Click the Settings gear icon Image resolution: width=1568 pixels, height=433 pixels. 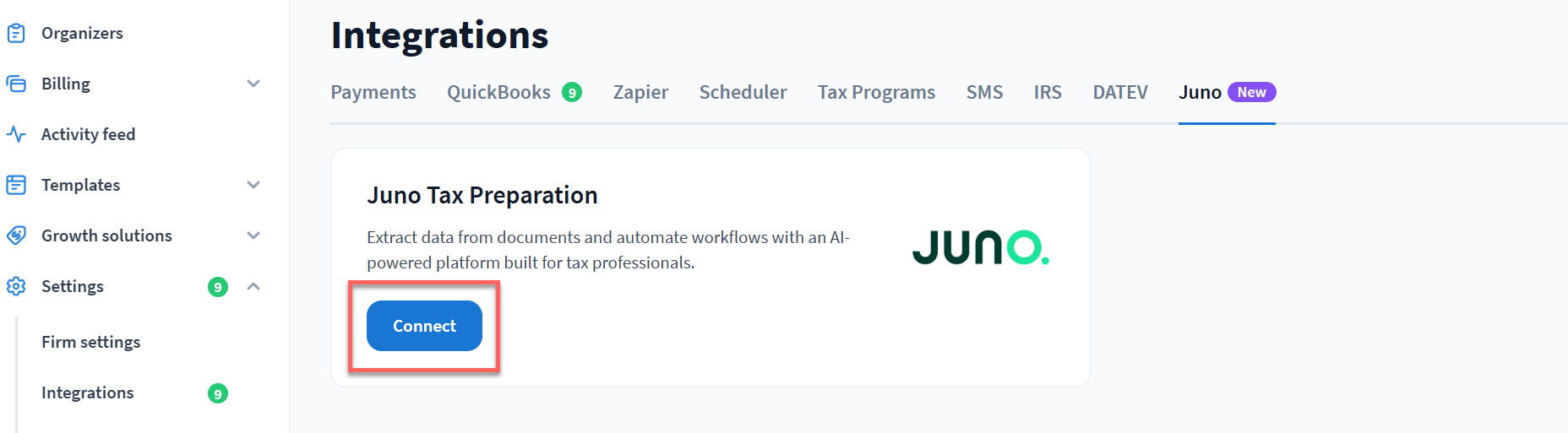[16, 286]
